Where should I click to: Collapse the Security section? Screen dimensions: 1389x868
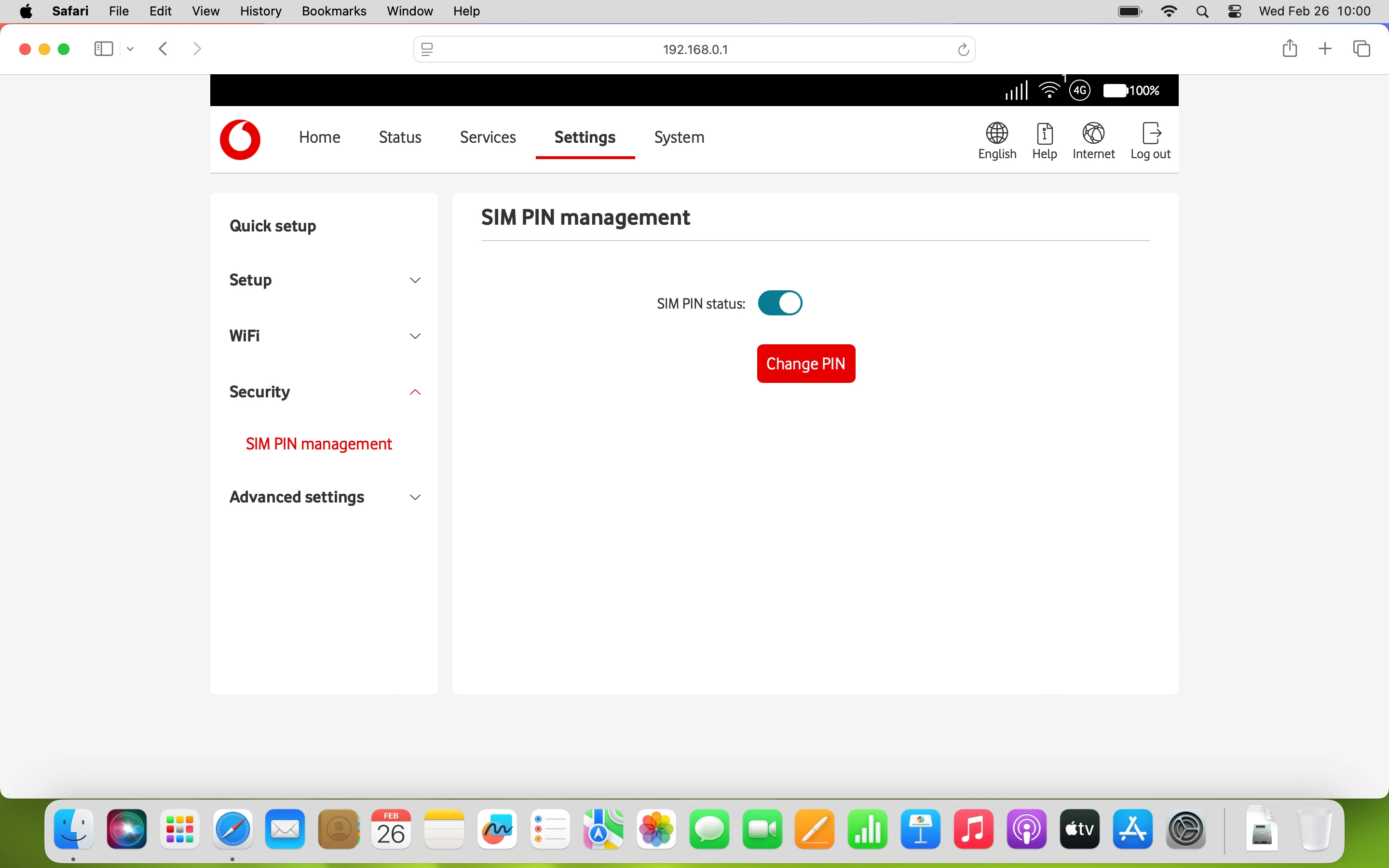[x=324, y=392]
